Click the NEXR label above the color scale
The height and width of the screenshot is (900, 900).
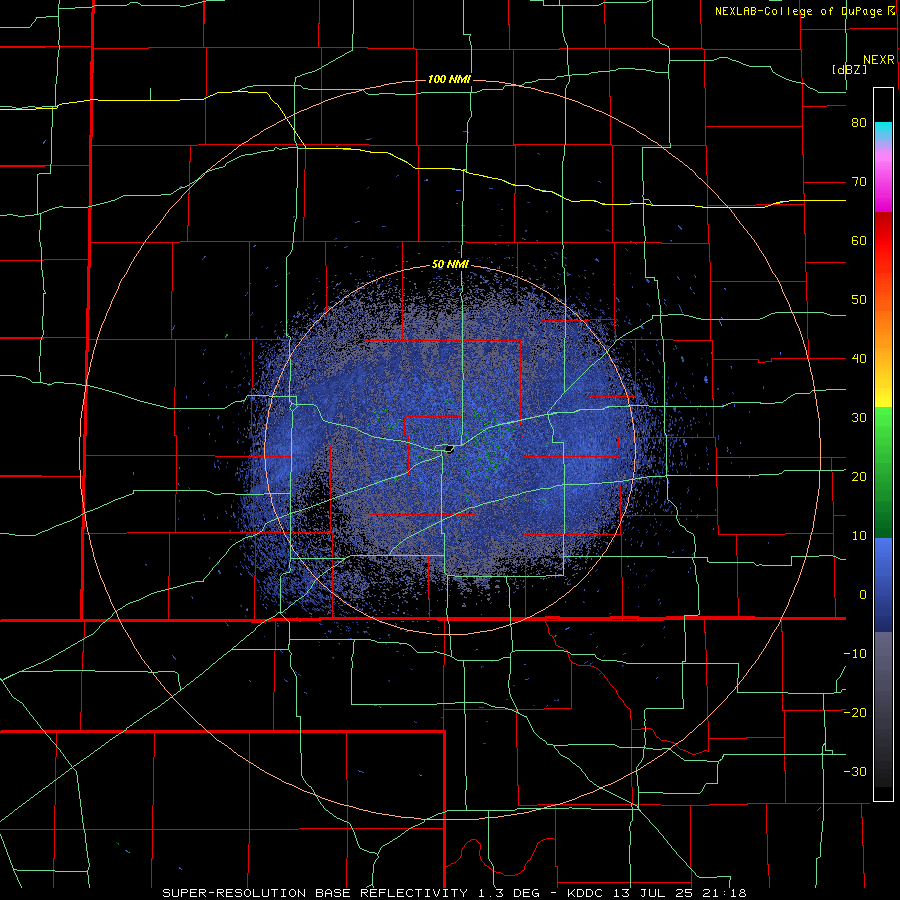[879, 60]
